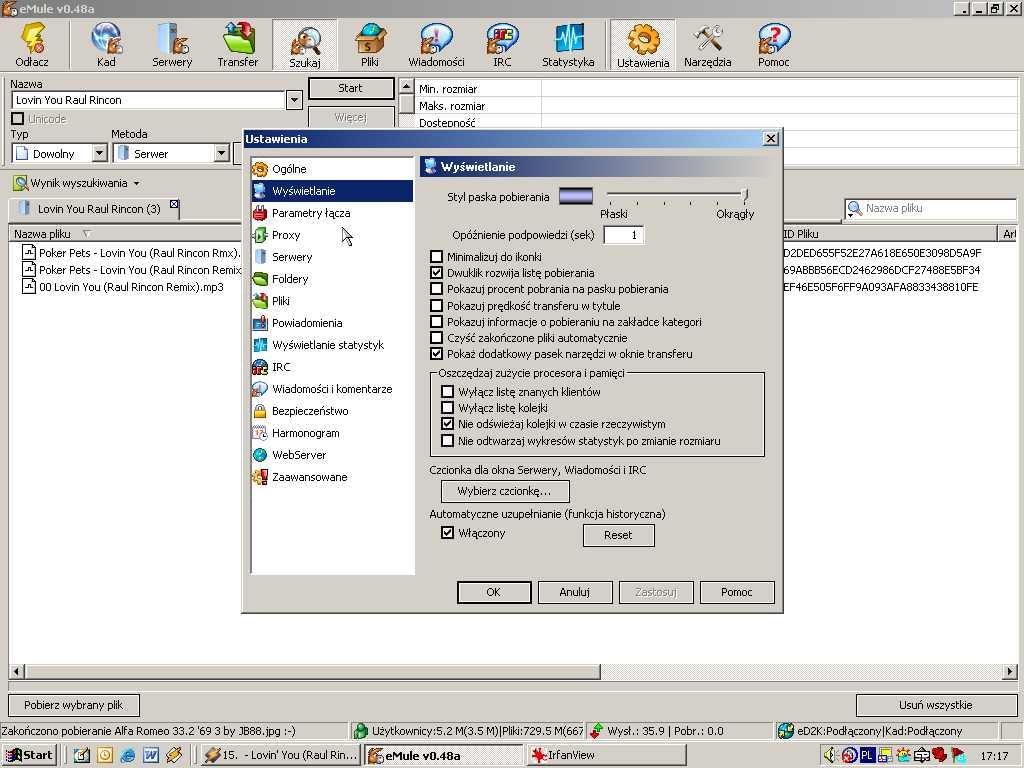Open Windows Start button
The width and height of the screenshot is (1024, 768).
[29, 756]
